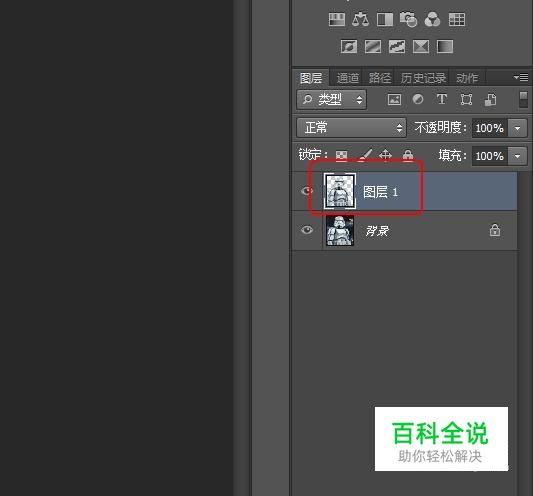The image size is (533, 496).
Task: Filter layers by adjustment layers
Action: [x=418, y=99]
